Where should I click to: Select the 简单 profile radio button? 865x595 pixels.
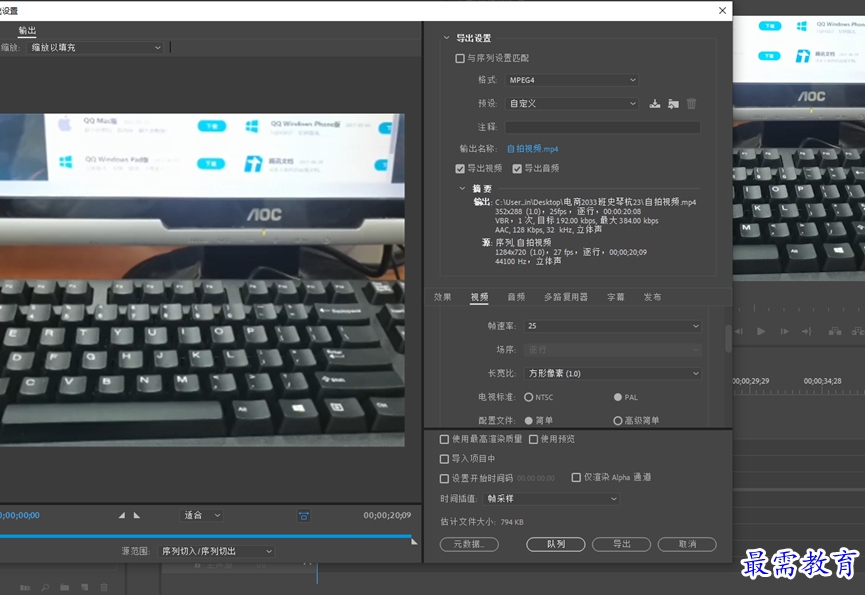pos(528,420)
